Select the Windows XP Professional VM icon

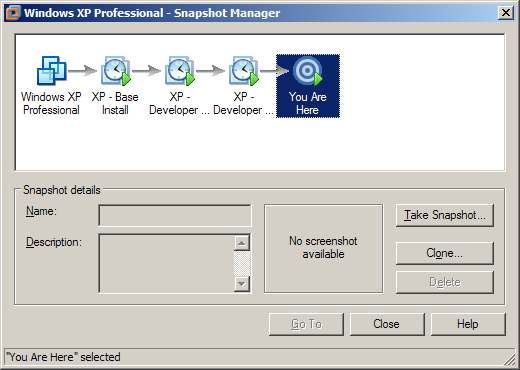(x=51, y=70)
